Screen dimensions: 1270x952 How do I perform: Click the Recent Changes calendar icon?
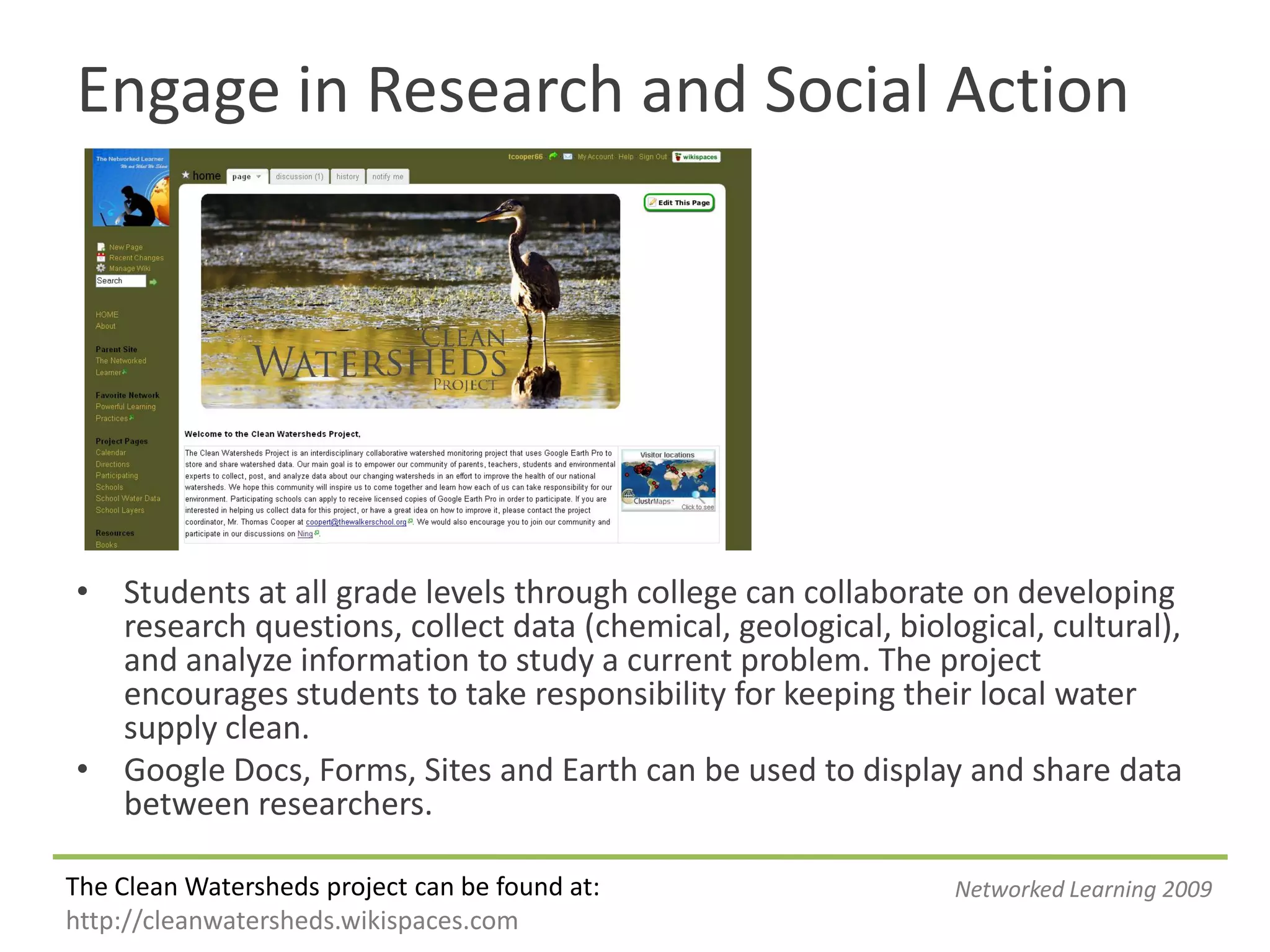(x=100, y=257)
